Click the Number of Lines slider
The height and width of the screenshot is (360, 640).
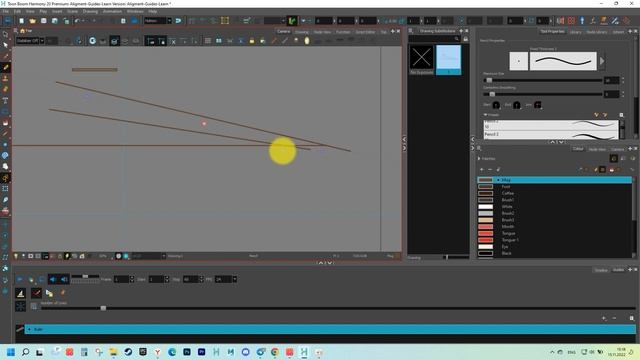(338, 308)
